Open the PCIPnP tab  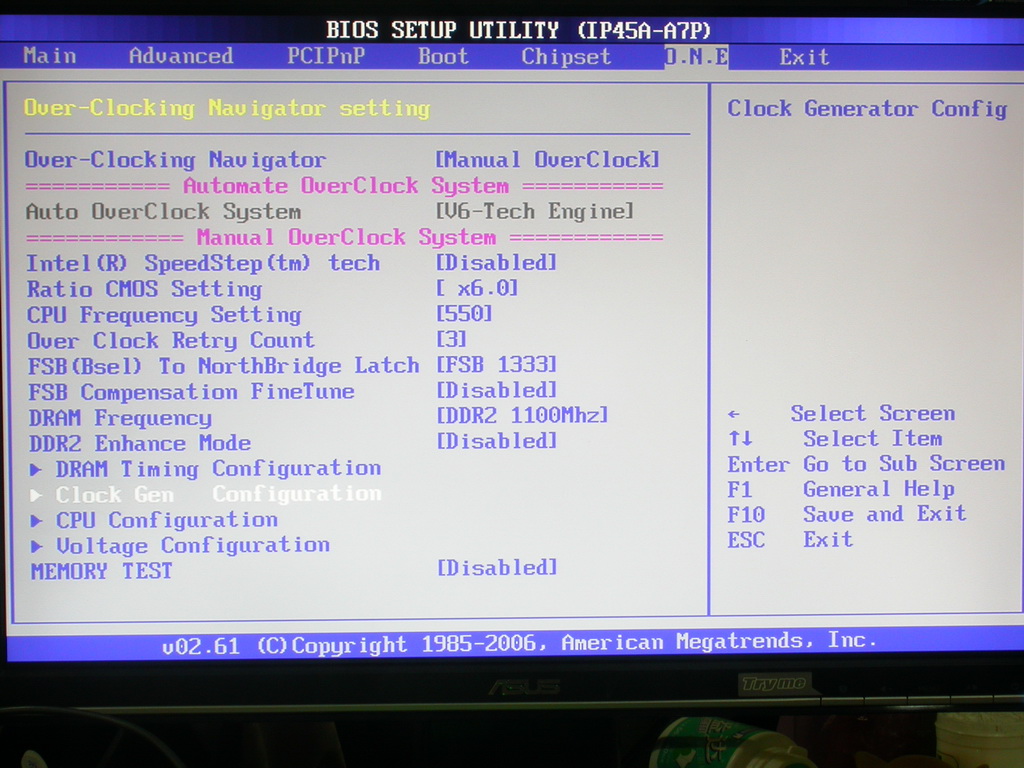[326, 57]
